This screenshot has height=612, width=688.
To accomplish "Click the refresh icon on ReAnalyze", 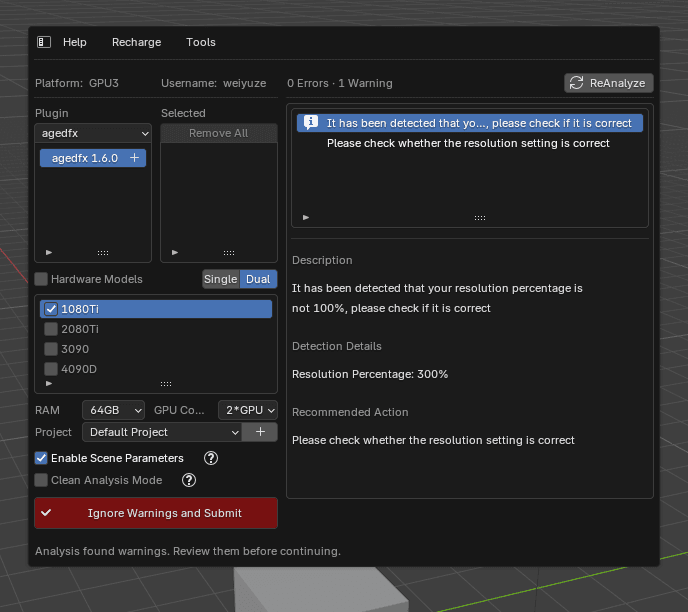I will pyautogui.click(x=576, y=83).
